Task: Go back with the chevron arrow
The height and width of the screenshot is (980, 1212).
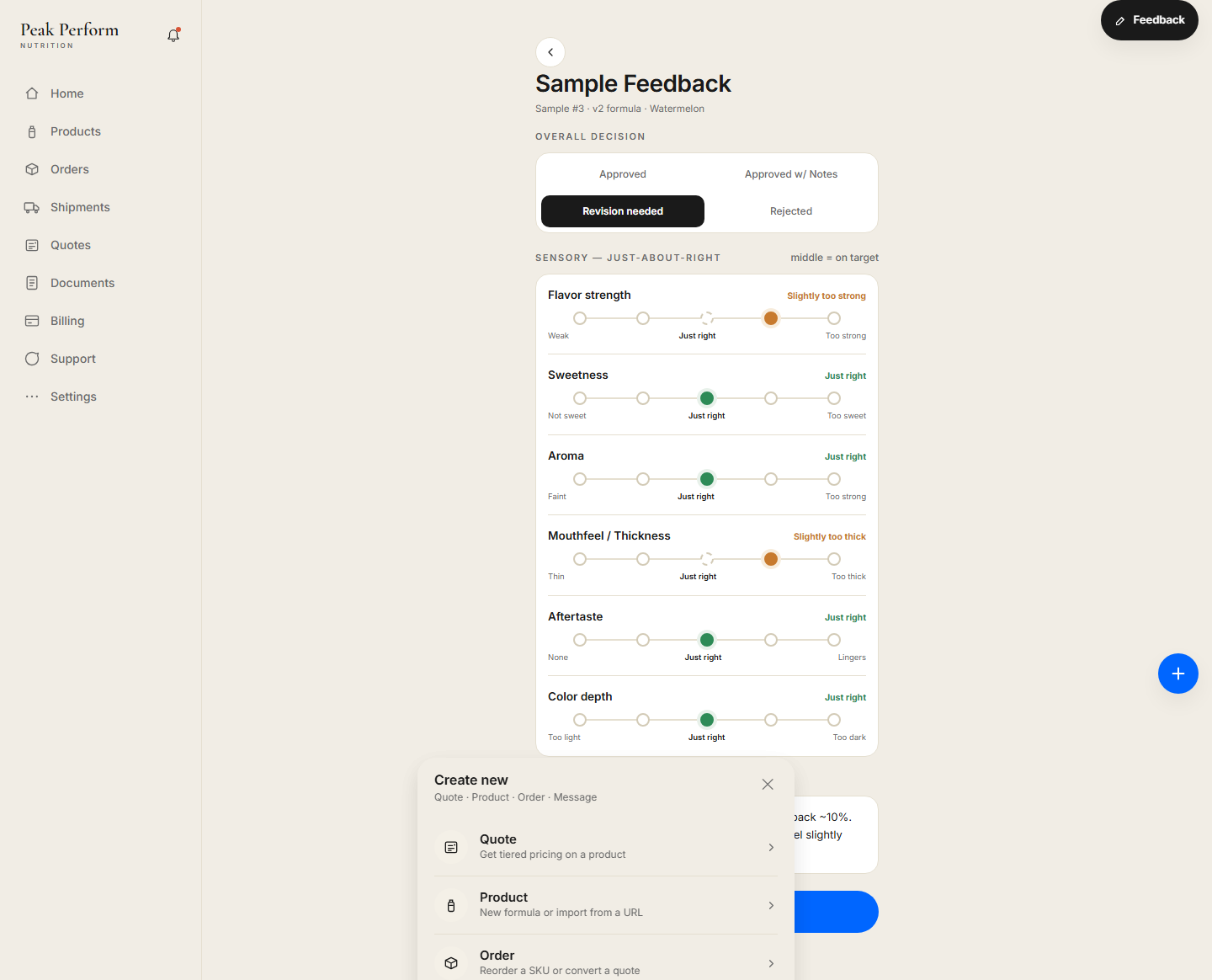Action: pos(550,52)
